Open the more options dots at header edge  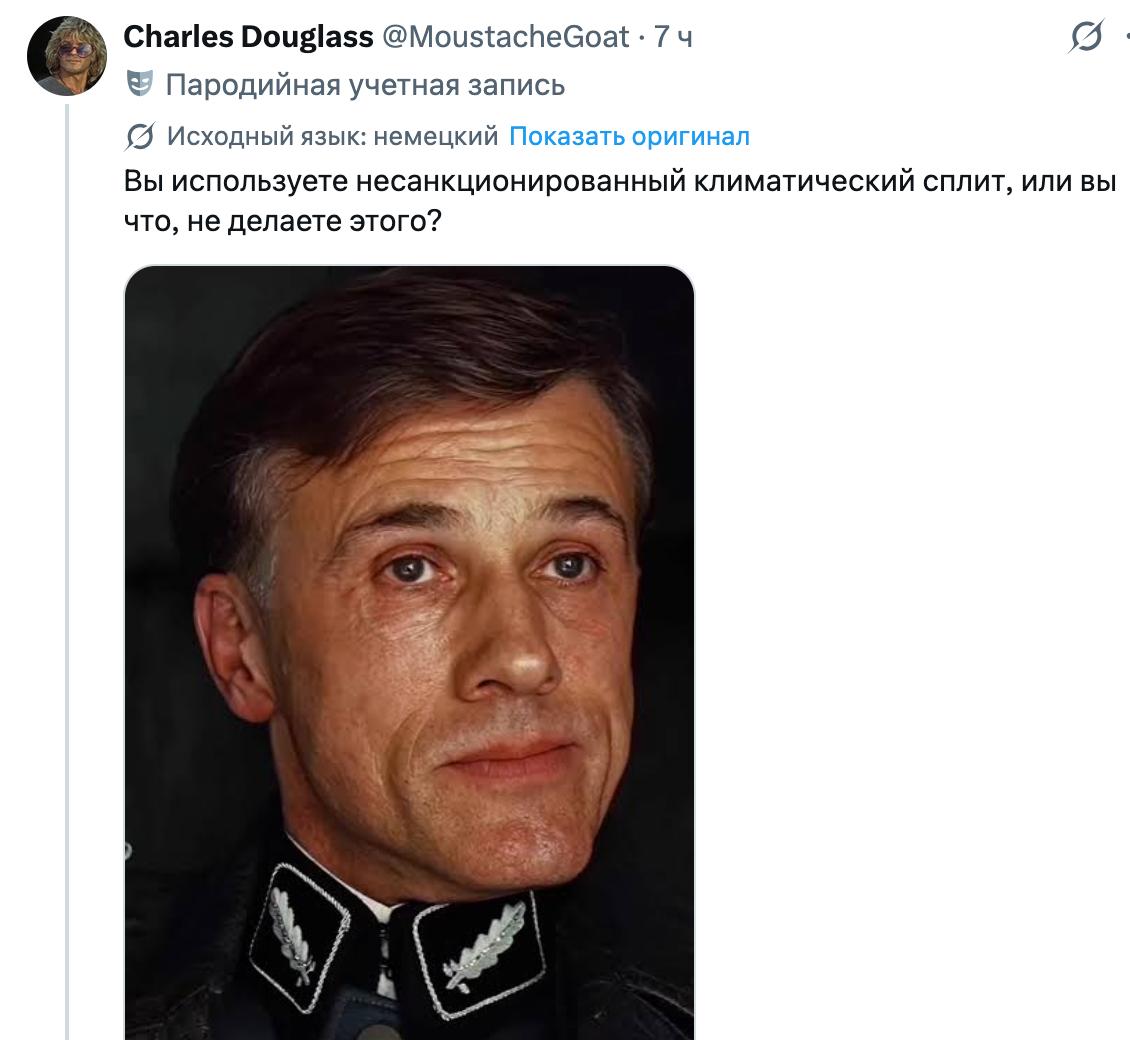[x=1126, y=36]
